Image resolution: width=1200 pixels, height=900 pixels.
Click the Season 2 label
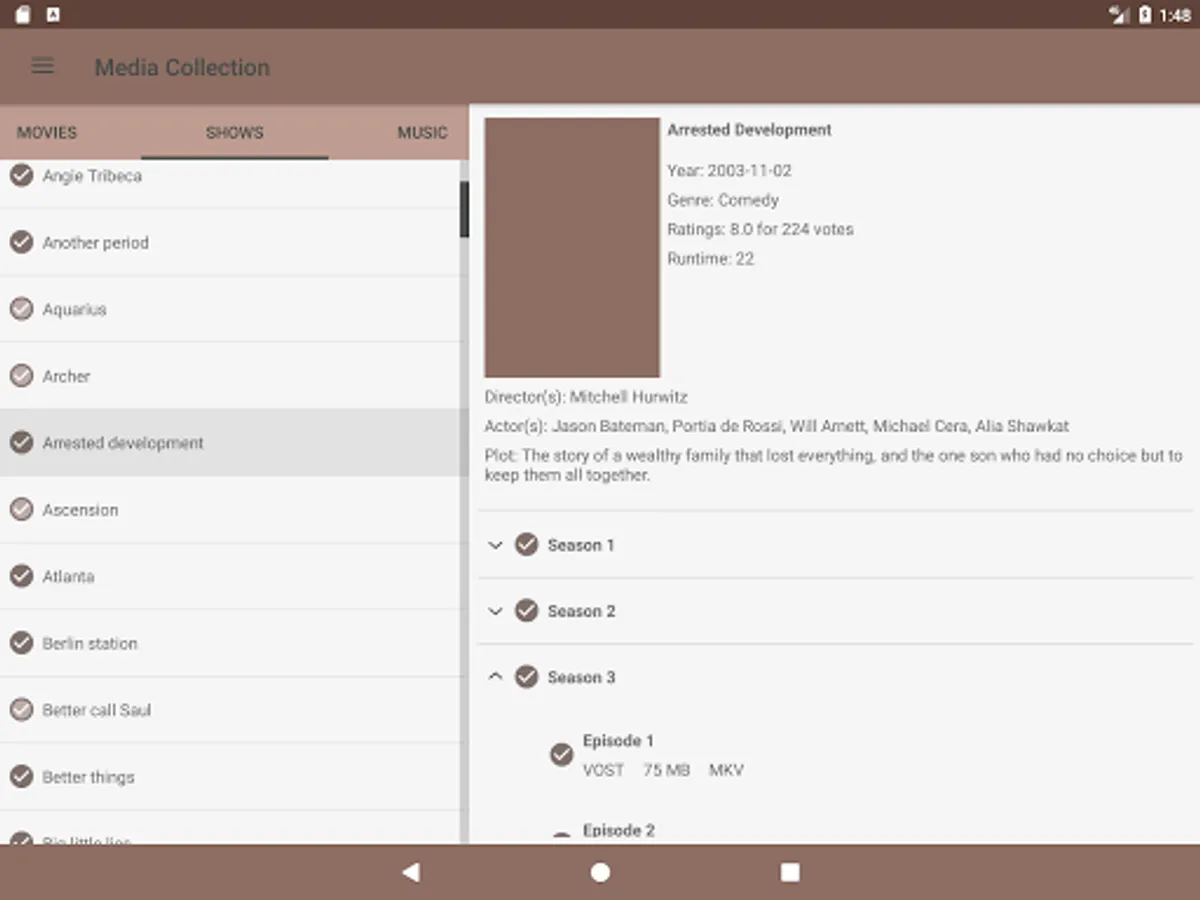pos(581,611)
